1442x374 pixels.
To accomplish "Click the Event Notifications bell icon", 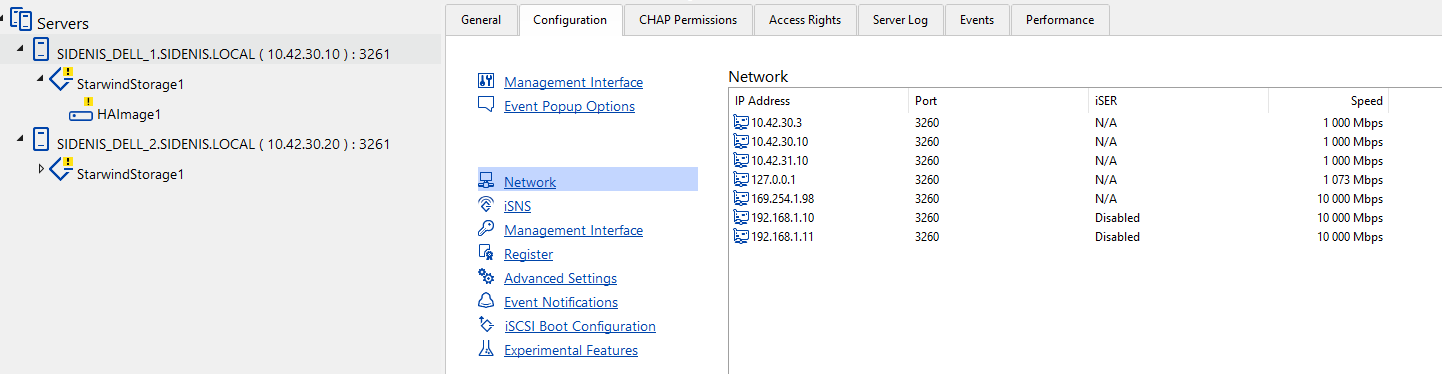I will tap(486, 301).
